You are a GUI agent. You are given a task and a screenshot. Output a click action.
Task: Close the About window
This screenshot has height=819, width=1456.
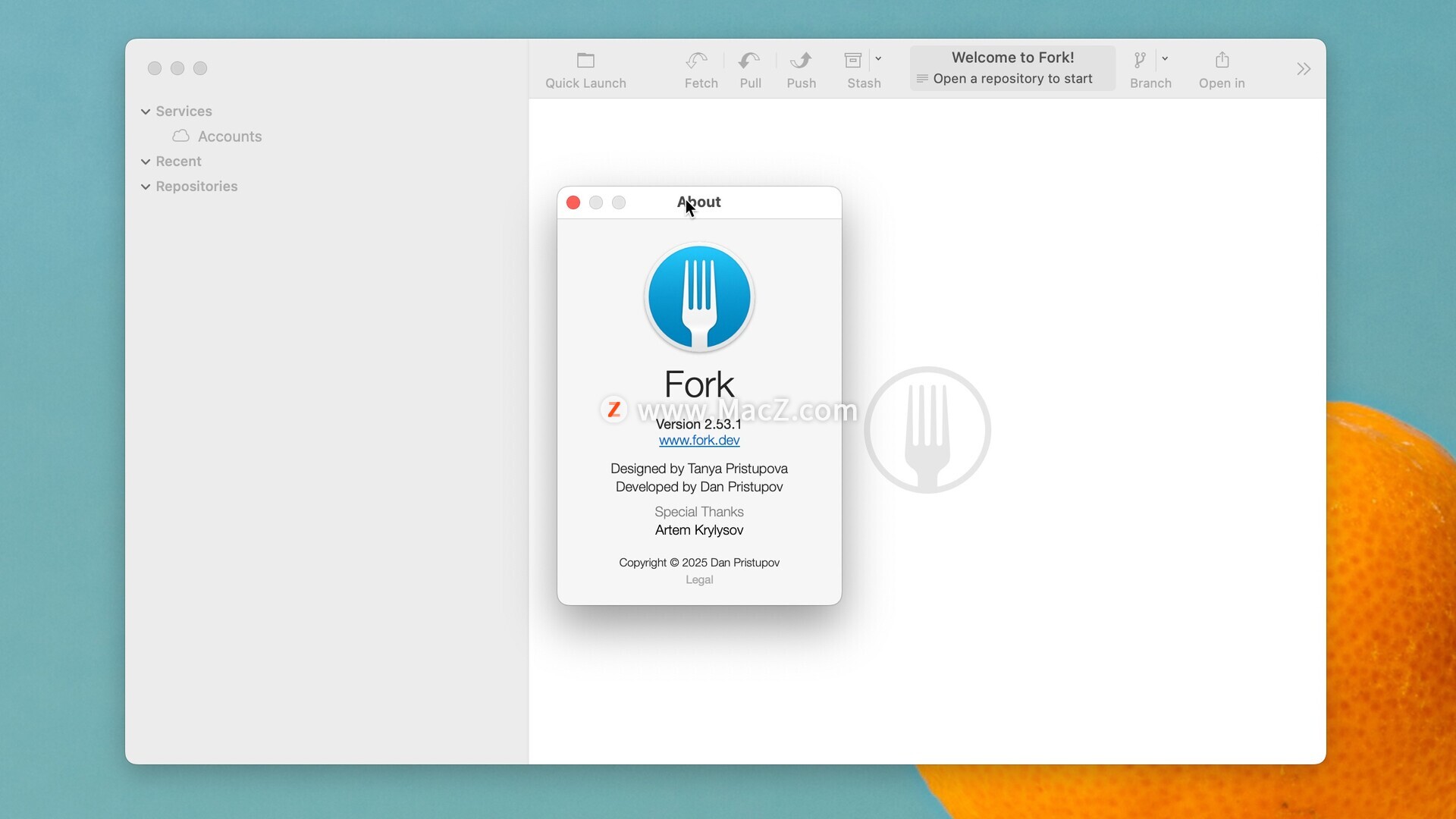[573, 202]
